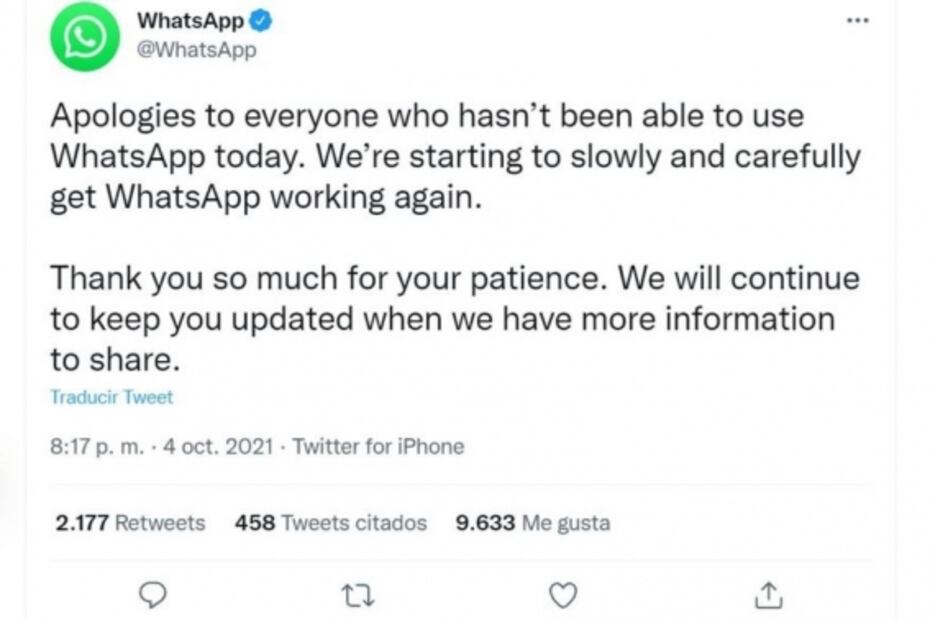
Task: View the 458 Tweets citados list
Action: [x=330, y=522]
